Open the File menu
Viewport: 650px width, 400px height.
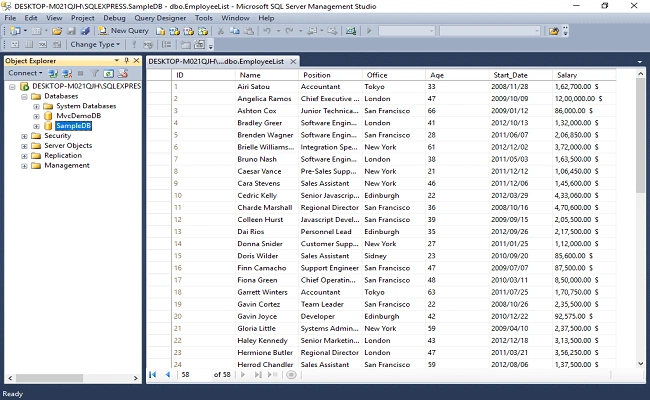[x=10, y=18]
